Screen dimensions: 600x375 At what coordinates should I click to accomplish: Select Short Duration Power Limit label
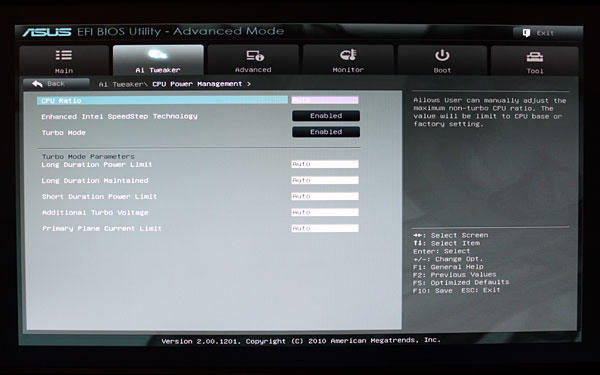99,197
